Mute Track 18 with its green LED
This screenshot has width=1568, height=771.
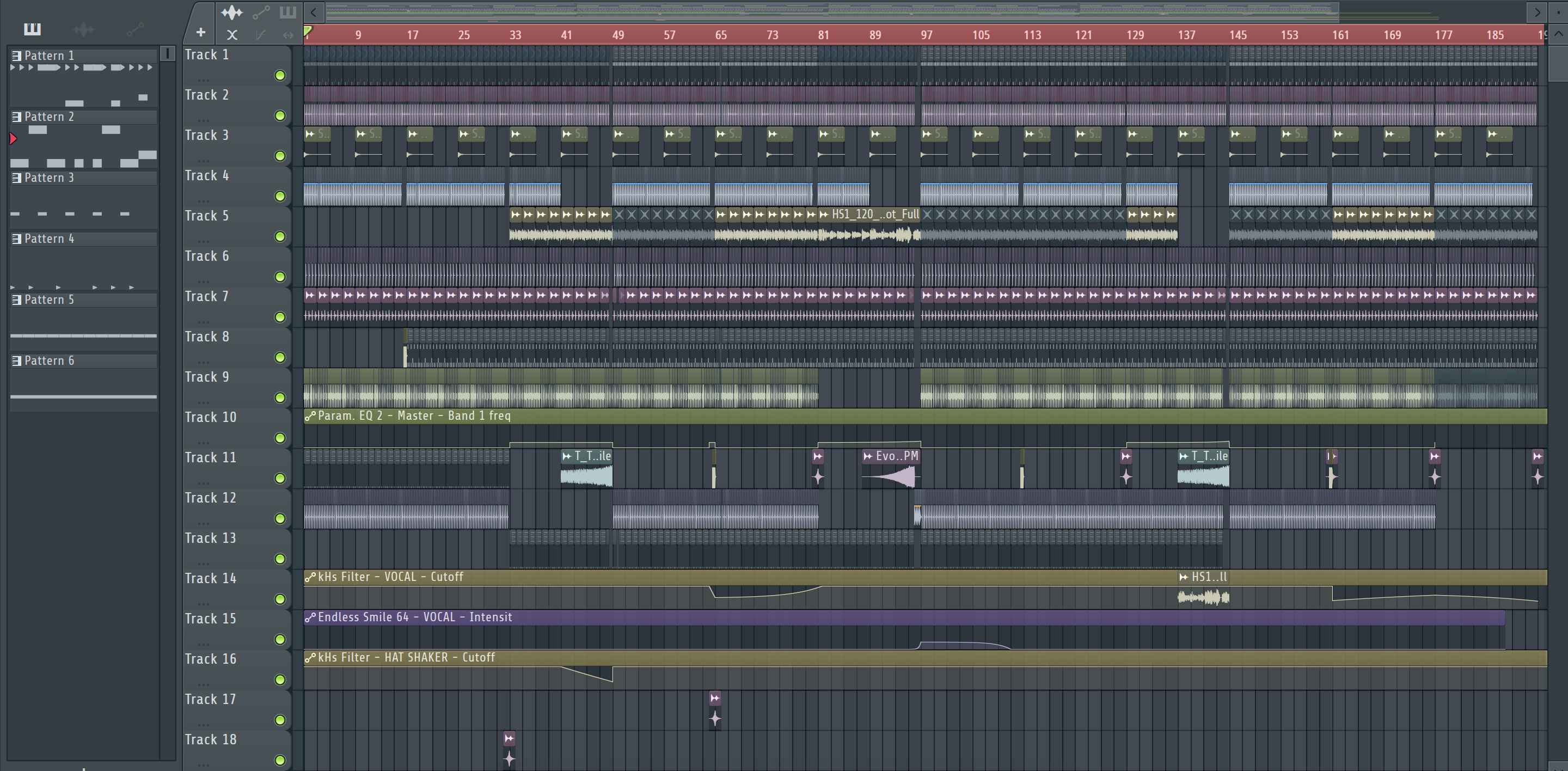click(280, 760)
